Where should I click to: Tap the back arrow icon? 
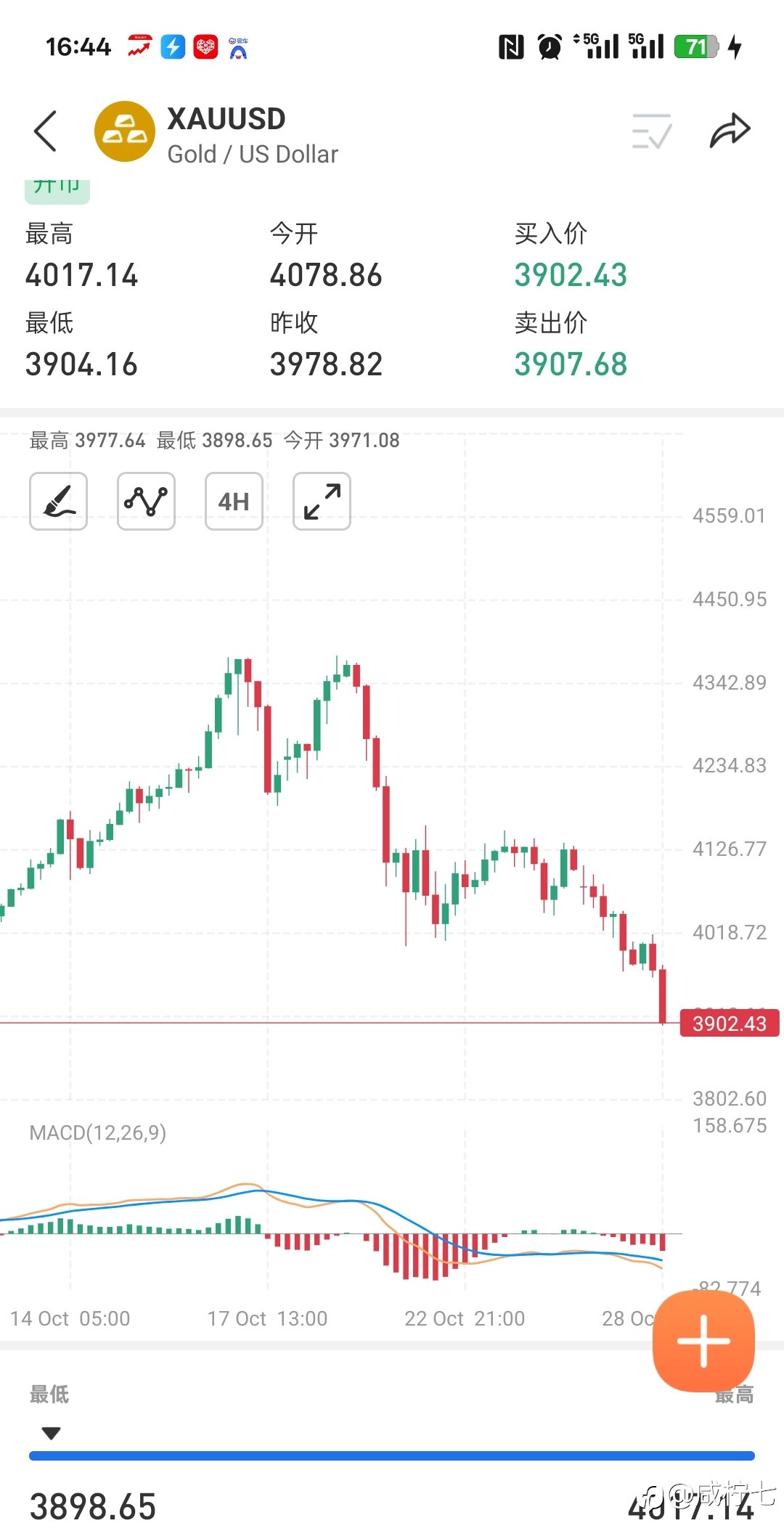pos(45,131)
